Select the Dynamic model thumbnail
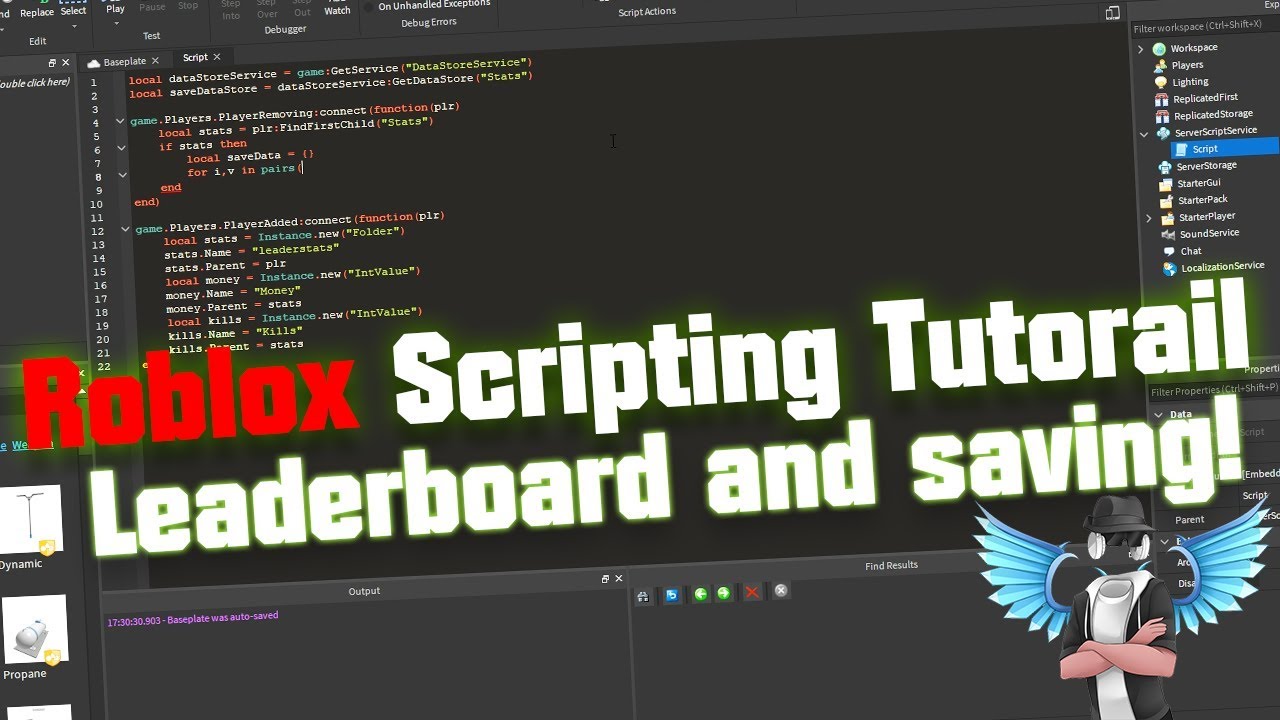 [29, 520]
